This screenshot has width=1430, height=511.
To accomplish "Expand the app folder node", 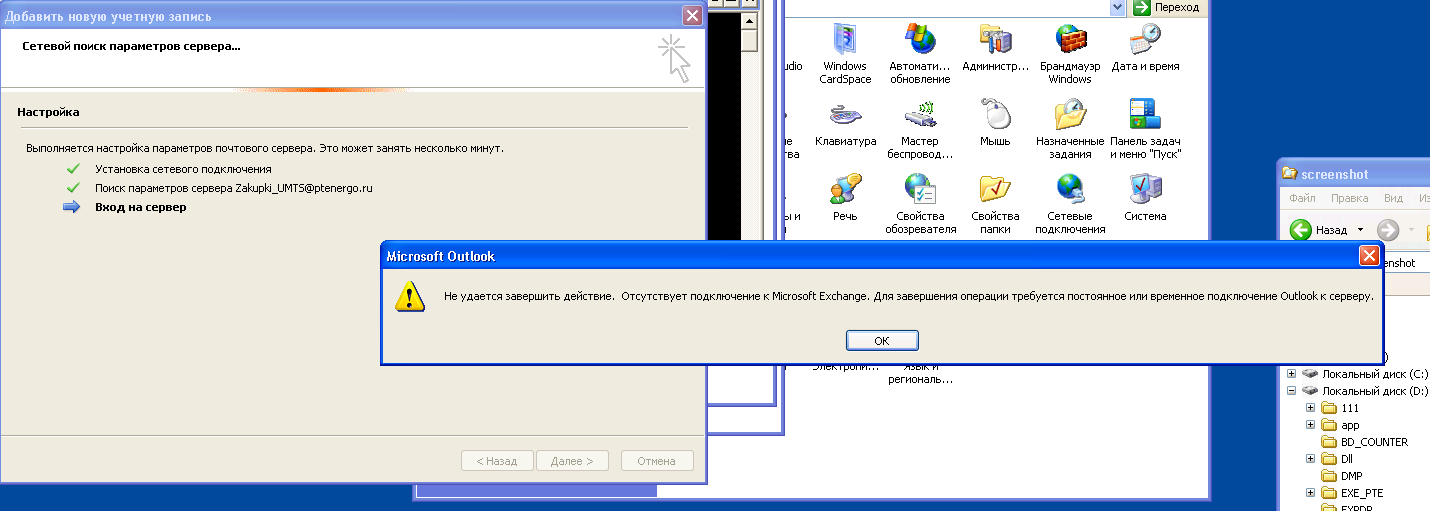I will (1311, 425).
